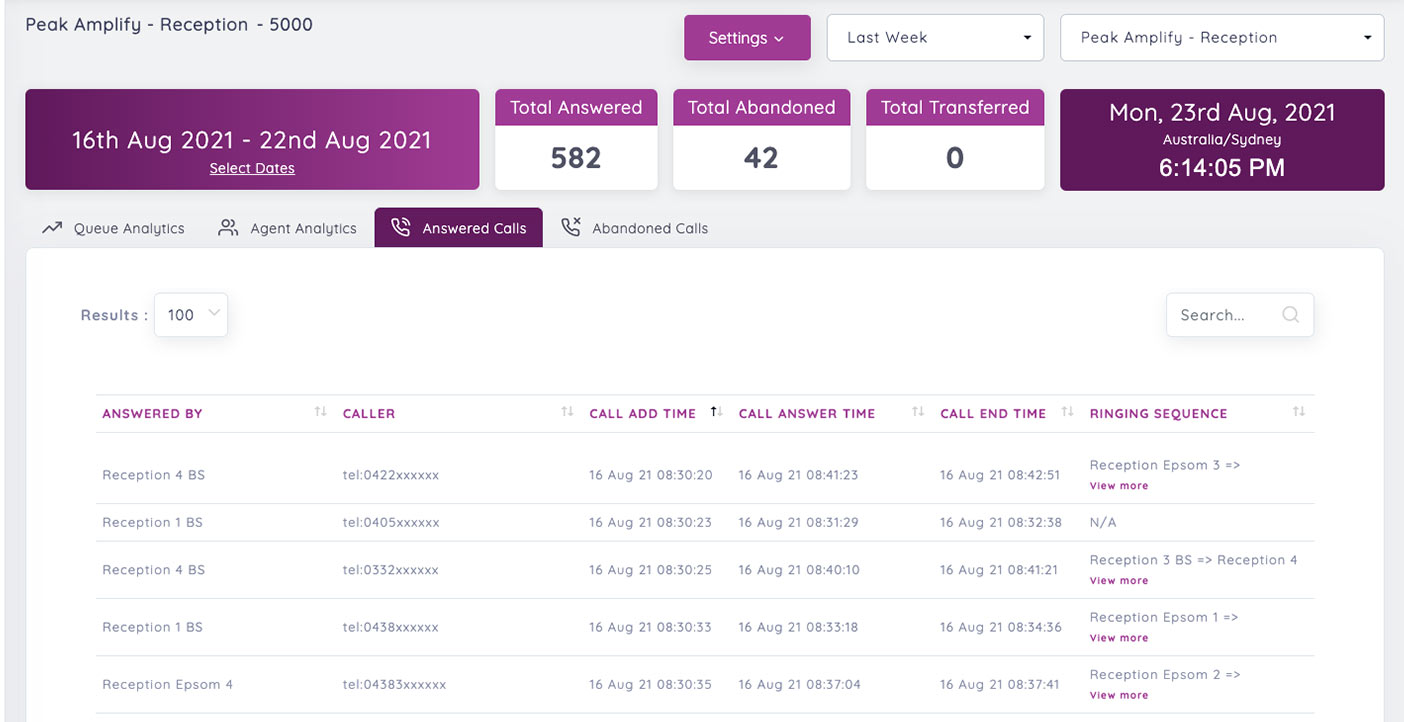Click inside the Search field
Viewport: 1404px width, 722px height.
click(x=1225, y=314)
